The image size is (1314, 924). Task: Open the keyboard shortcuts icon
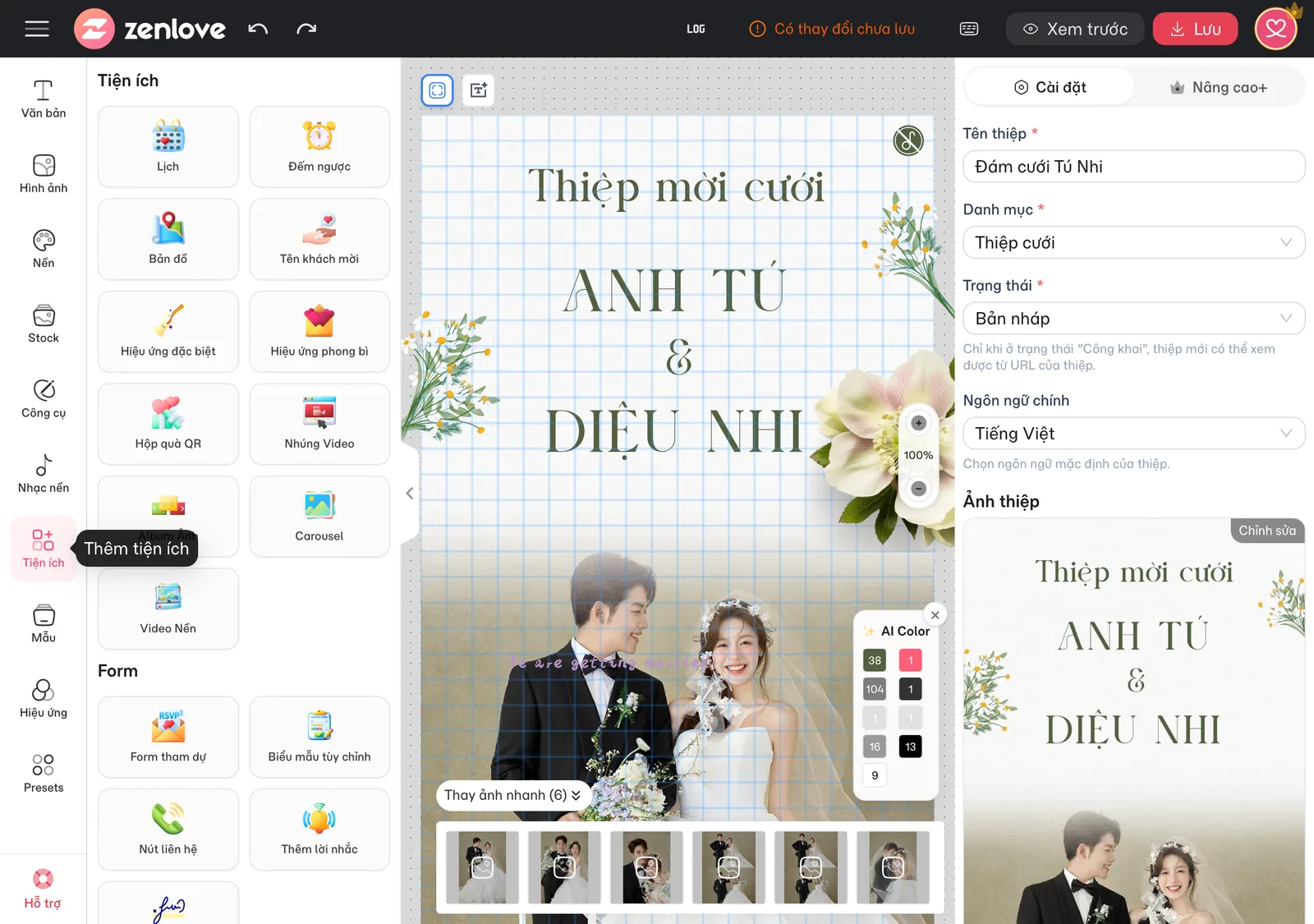pos(969,29)
